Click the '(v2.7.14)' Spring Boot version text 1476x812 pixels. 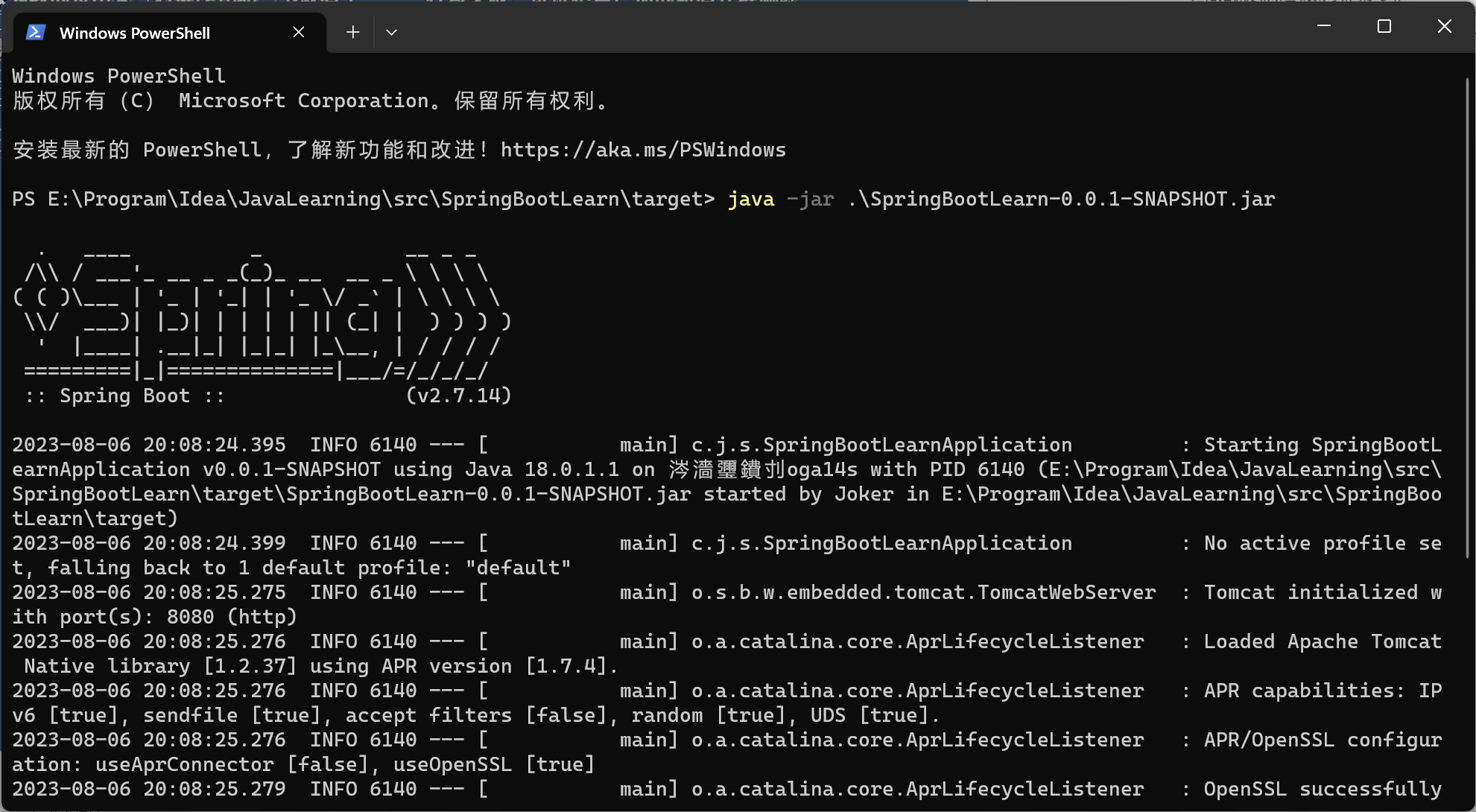(x=459, y=396)
